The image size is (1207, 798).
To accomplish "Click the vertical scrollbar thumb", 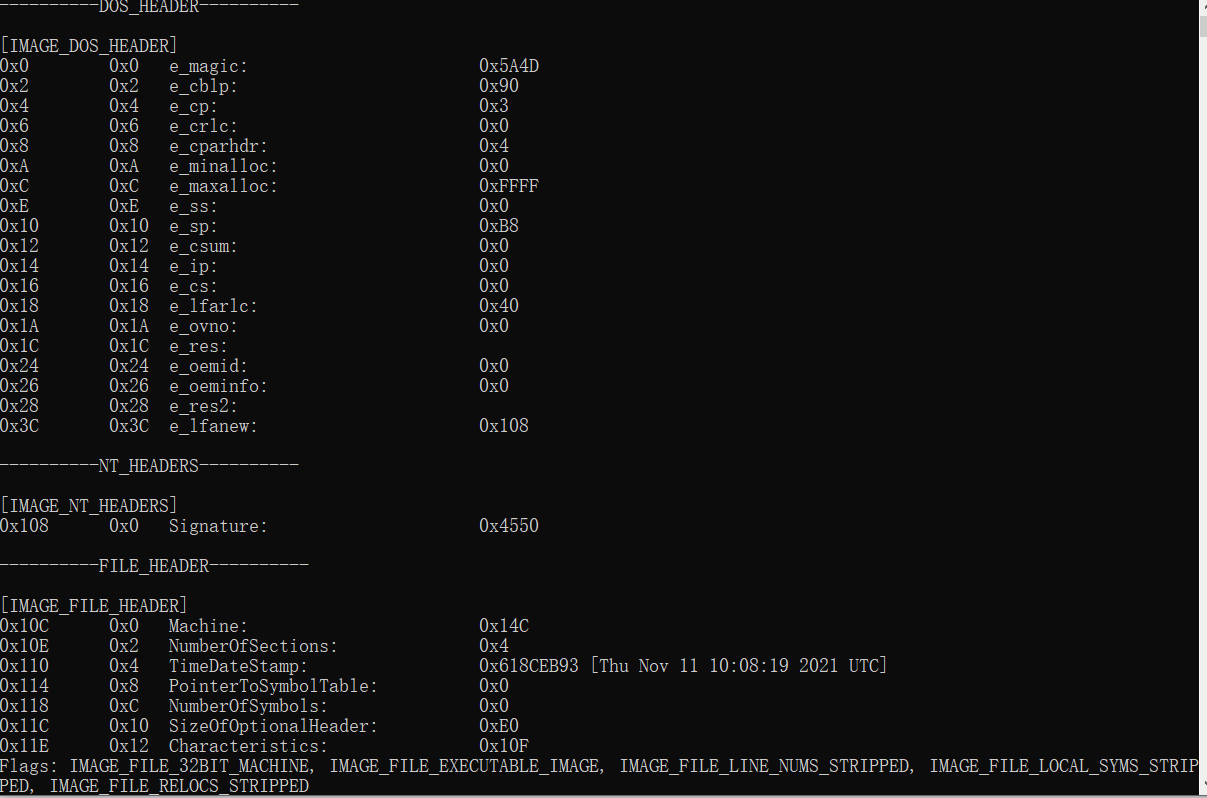I will click(x=1202, y=26).
